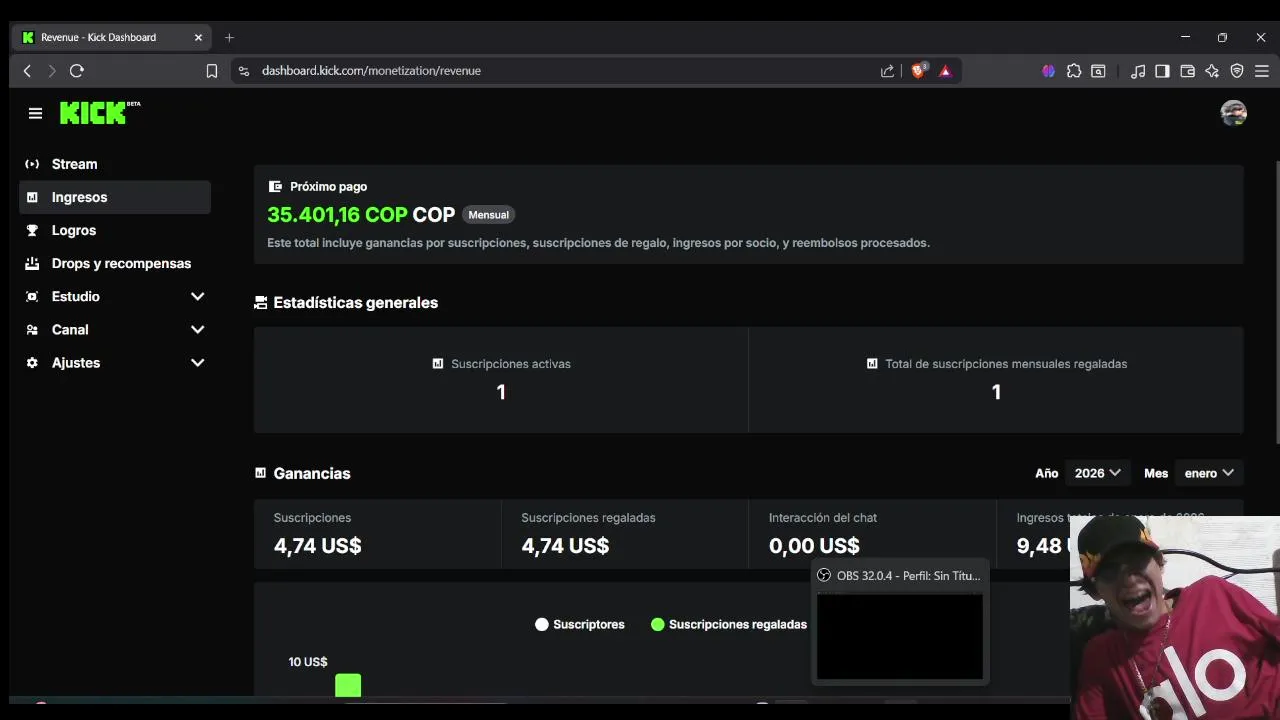Toggle Suscriptores legend in chart

[x=580, y=624]
